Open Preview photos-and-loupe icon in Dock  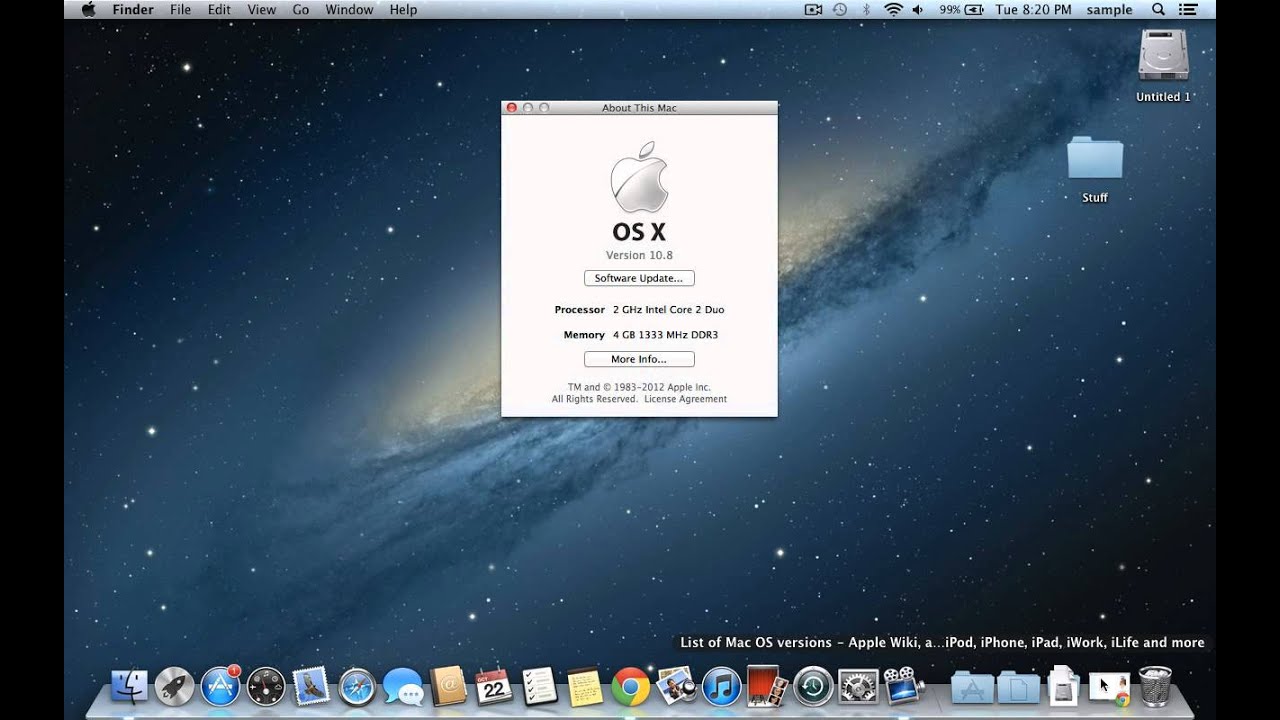pyautogui.click(x=676, y=686)
